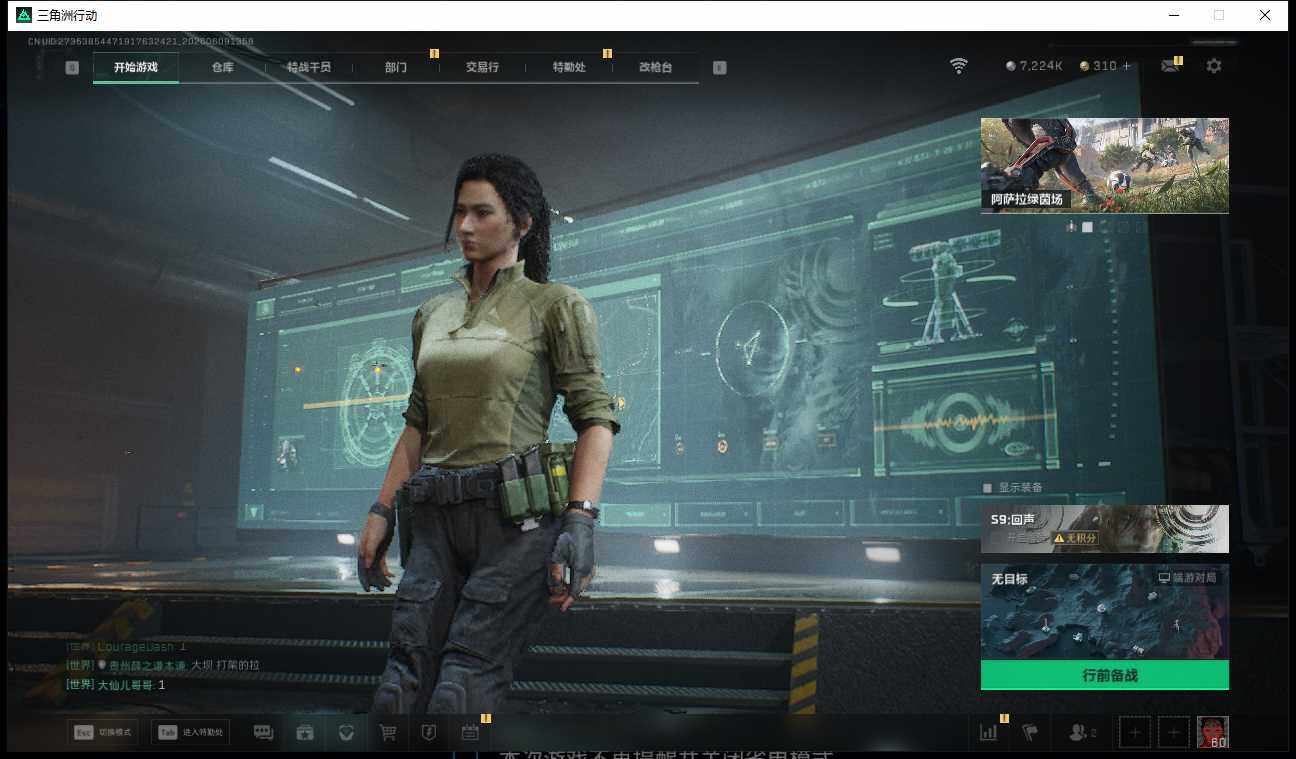Open the shopping cart store icon
Viewport: 1296px width, 759px height.
pyautogui.click(x=388, y=733)
